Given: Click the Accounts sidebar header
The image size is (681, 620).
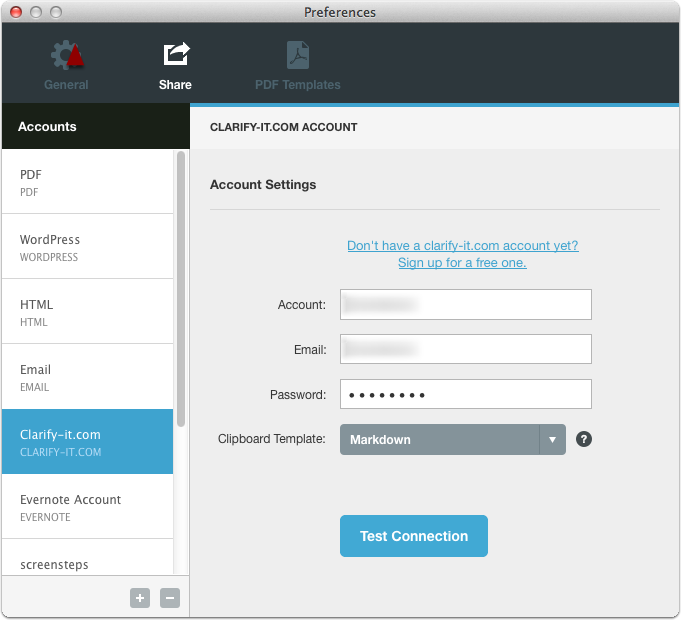Looking at the screenshot, I should (96, 126).
